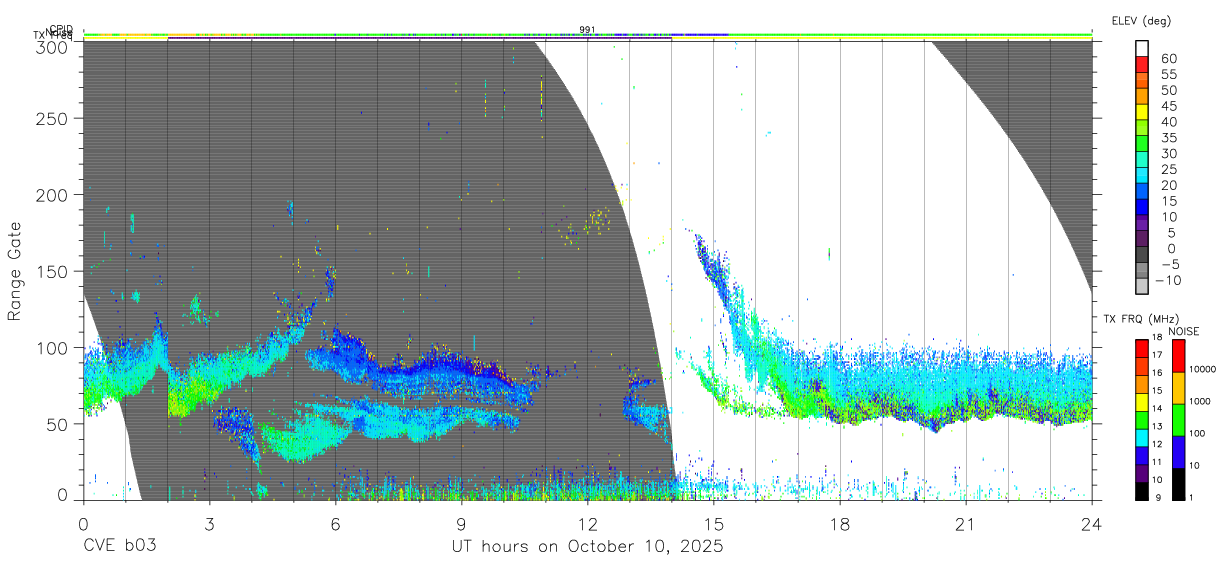Select the red ELEV swatch between 60 and 55

point(1142,64)
